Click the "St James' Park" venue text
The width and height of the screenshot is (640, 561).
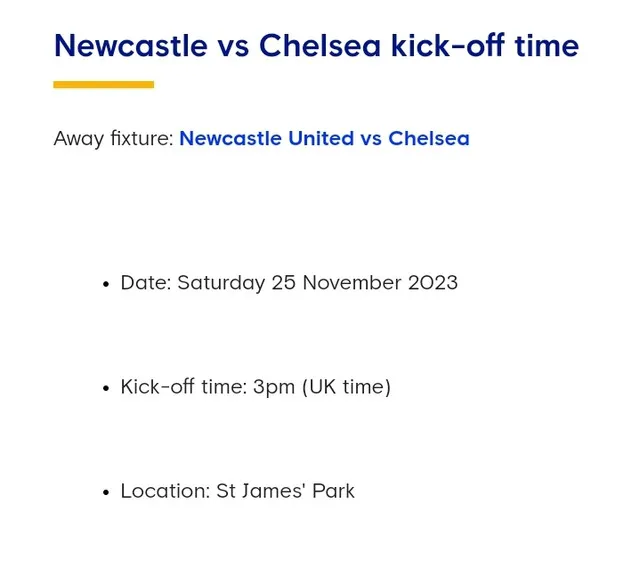pos(285,491)
